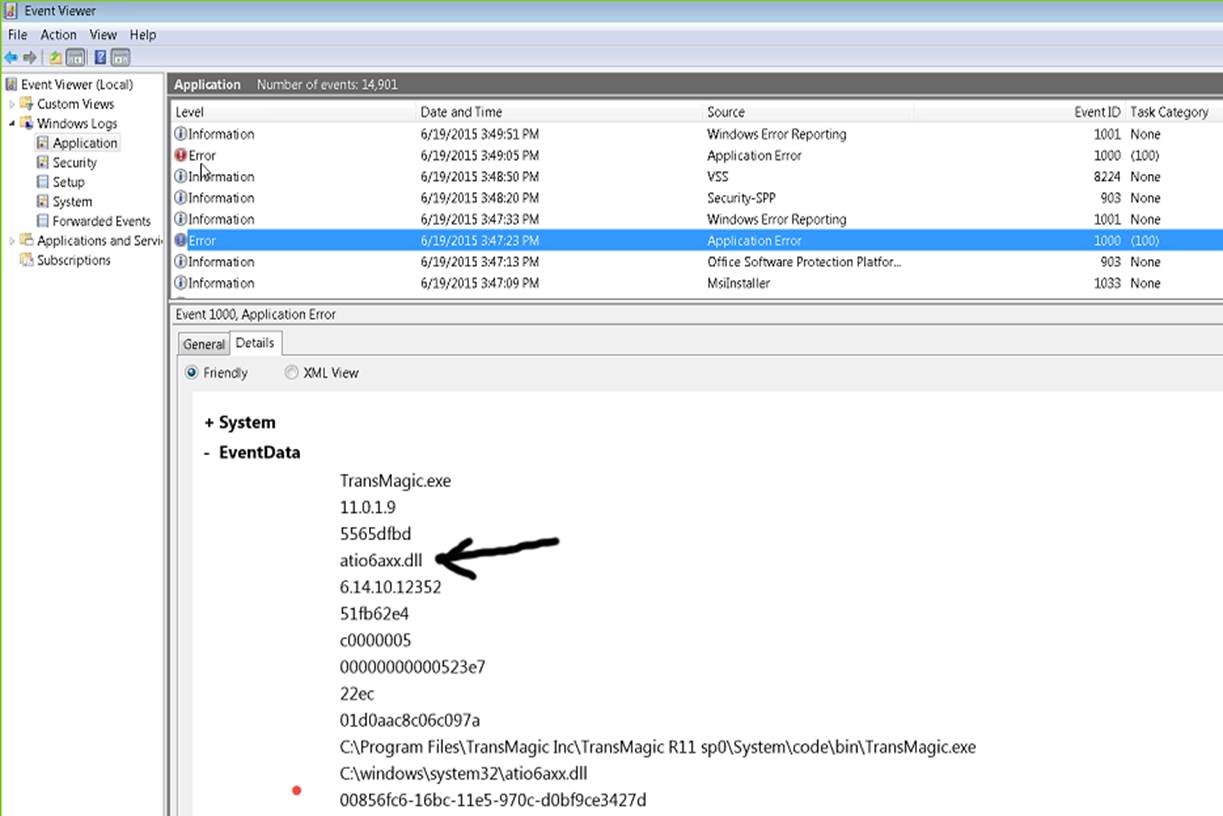Image resolution: width=1223 pixels, height=816 pixels.
Task: Select the Windows Error Reporting event at 3:49:51 PM
Action: point(697,134)
